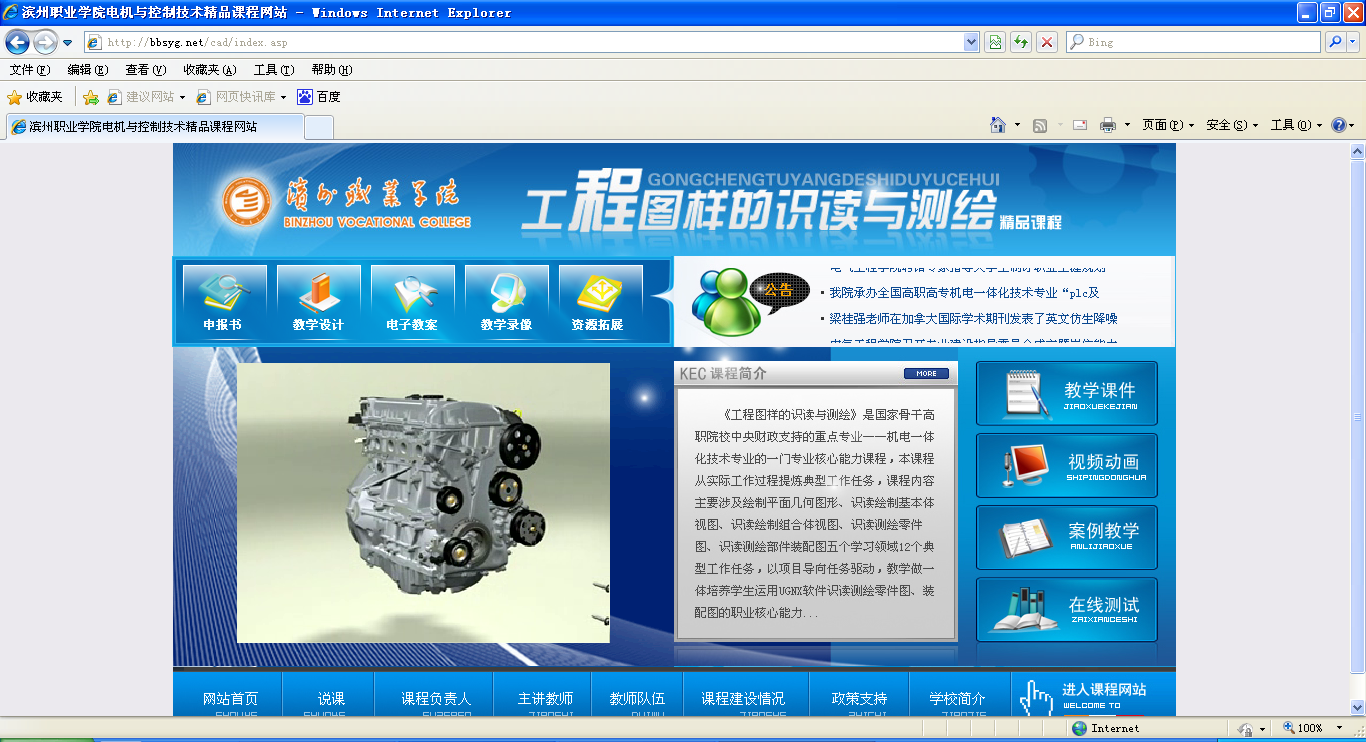Click the Stop loading red X icon

[x=1046, y=42]
